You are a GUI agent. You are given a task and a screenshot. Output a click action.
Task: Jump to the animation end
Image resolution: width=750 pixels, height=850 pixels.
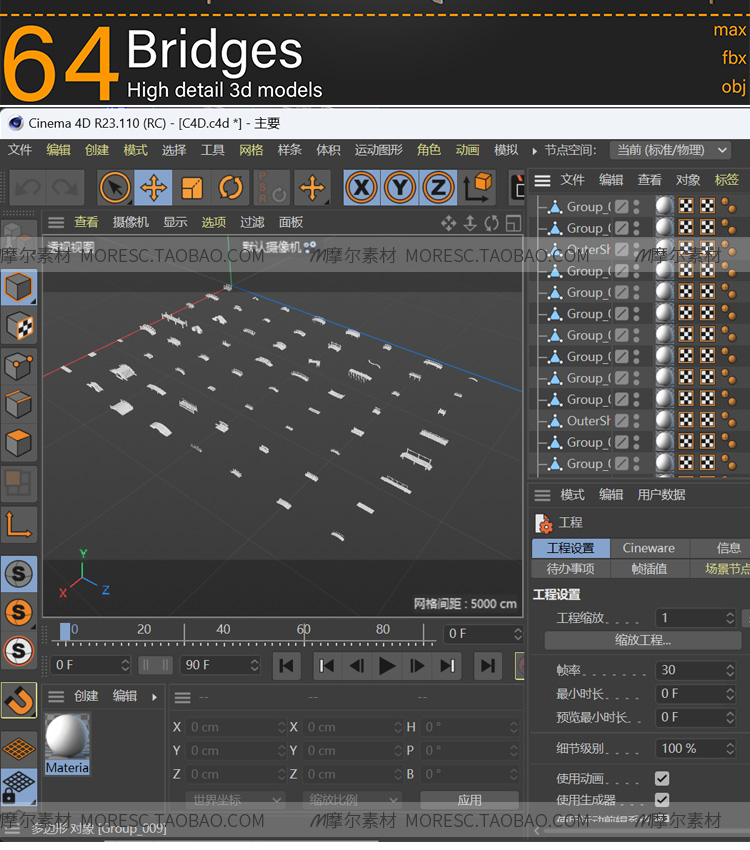click(x=488, y=666)
